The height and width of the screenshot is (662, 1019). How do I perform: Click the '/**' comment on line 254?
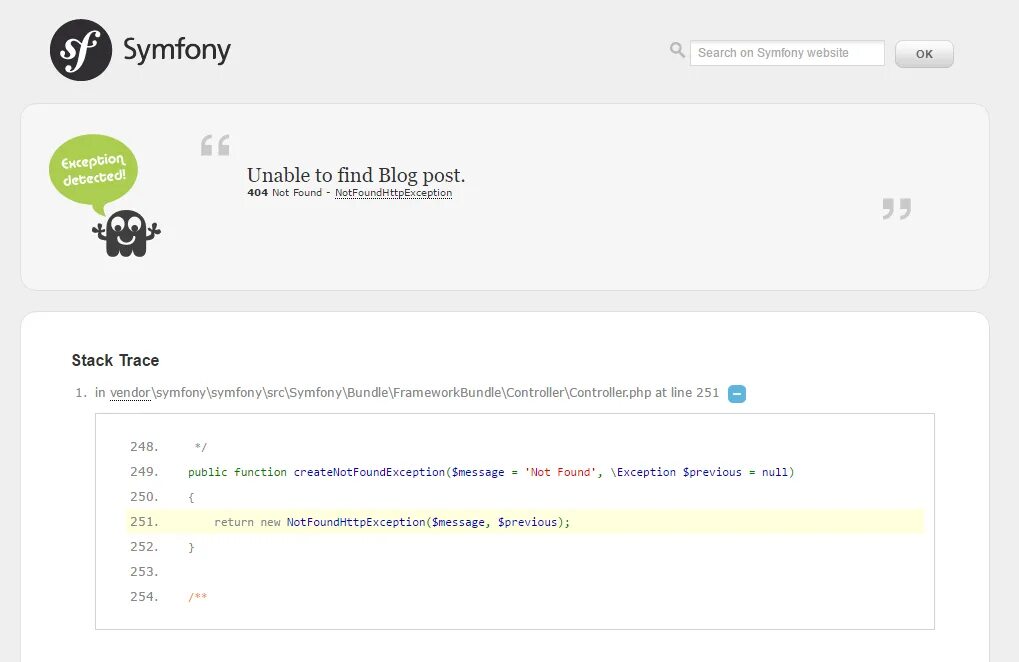click(x=198, y=596)
